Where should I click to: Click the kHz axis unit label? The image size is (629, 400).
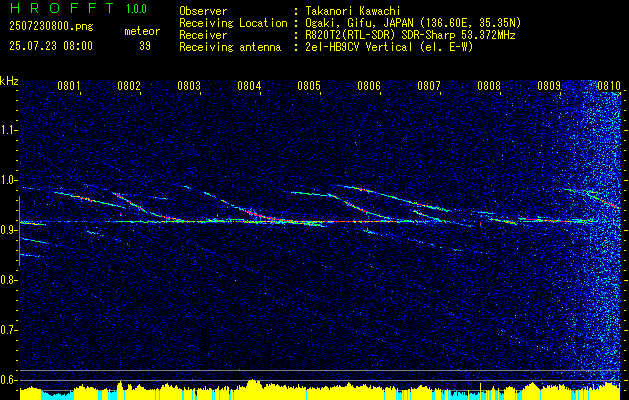(x=9, y=81)
